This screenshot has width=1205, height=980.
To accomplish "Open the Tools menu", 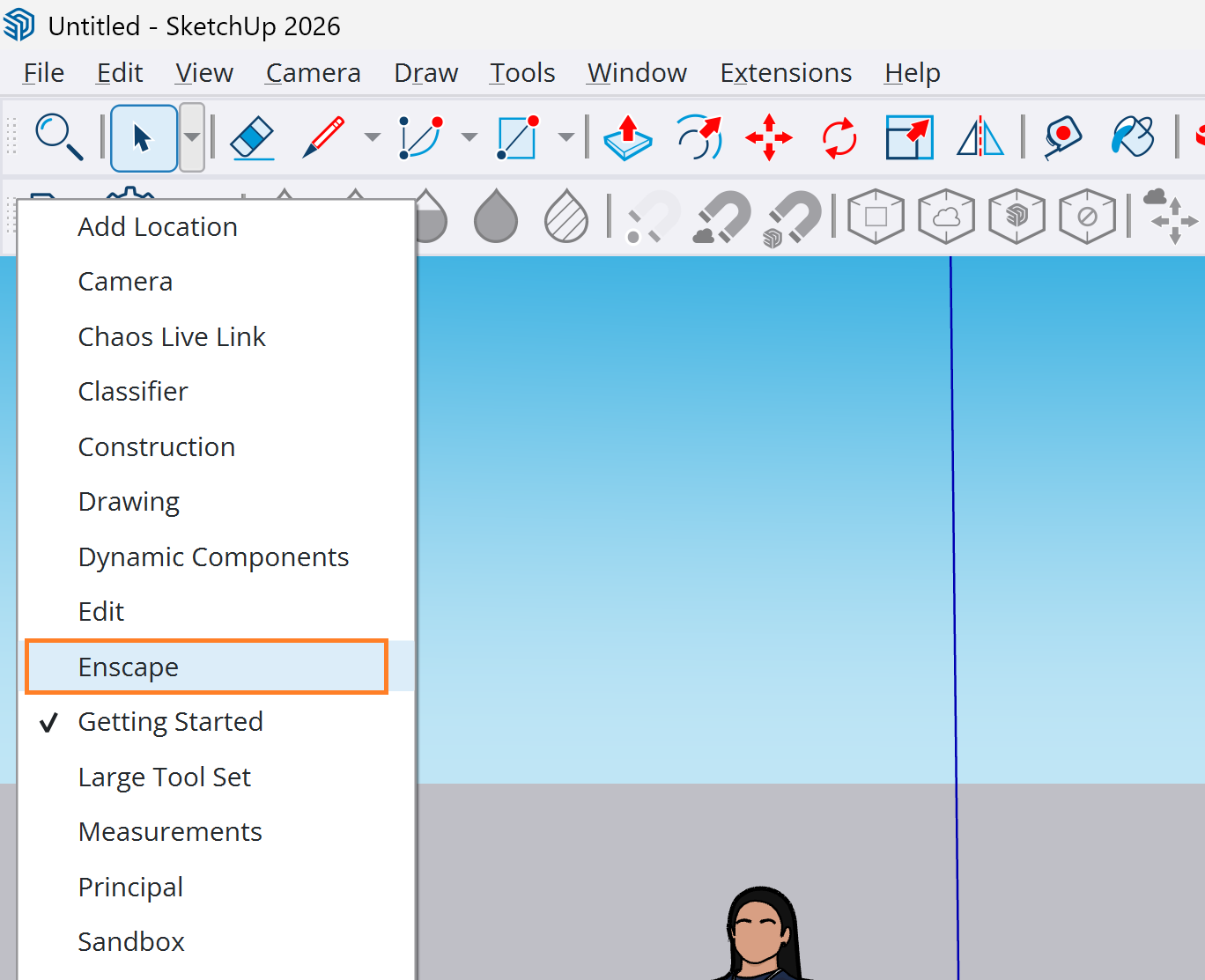I will [522, 73].
